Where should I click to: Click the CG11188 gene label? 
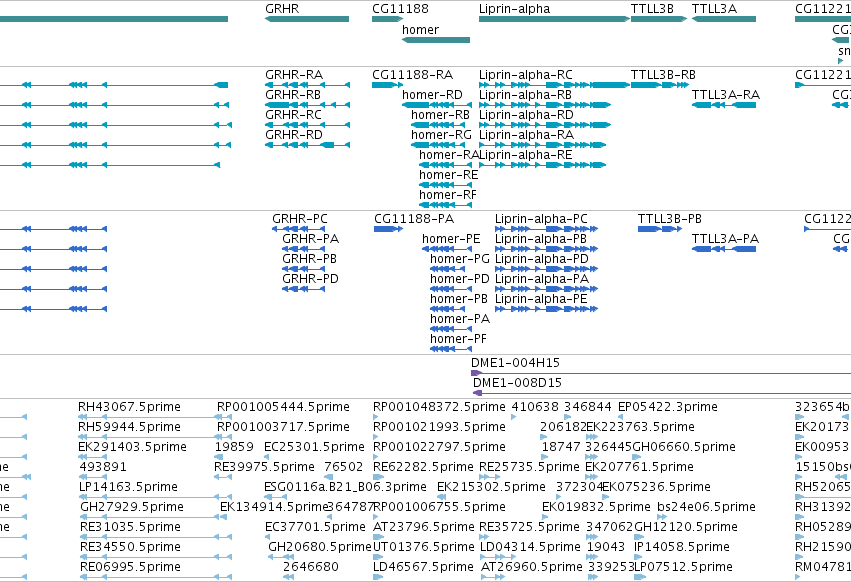[400, 9]
